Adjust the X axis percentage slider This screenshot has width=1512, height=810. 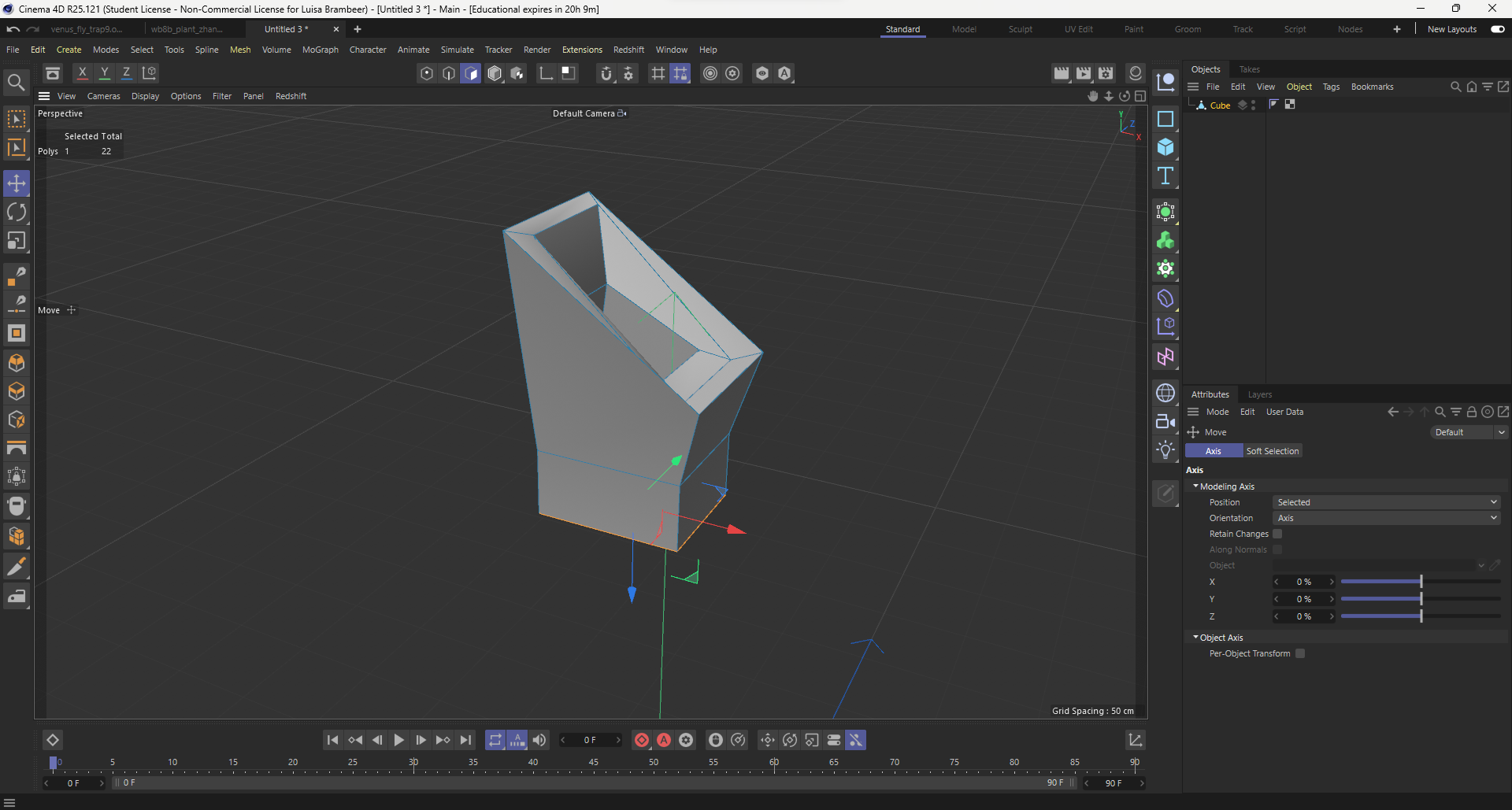tap(1421, 582)
